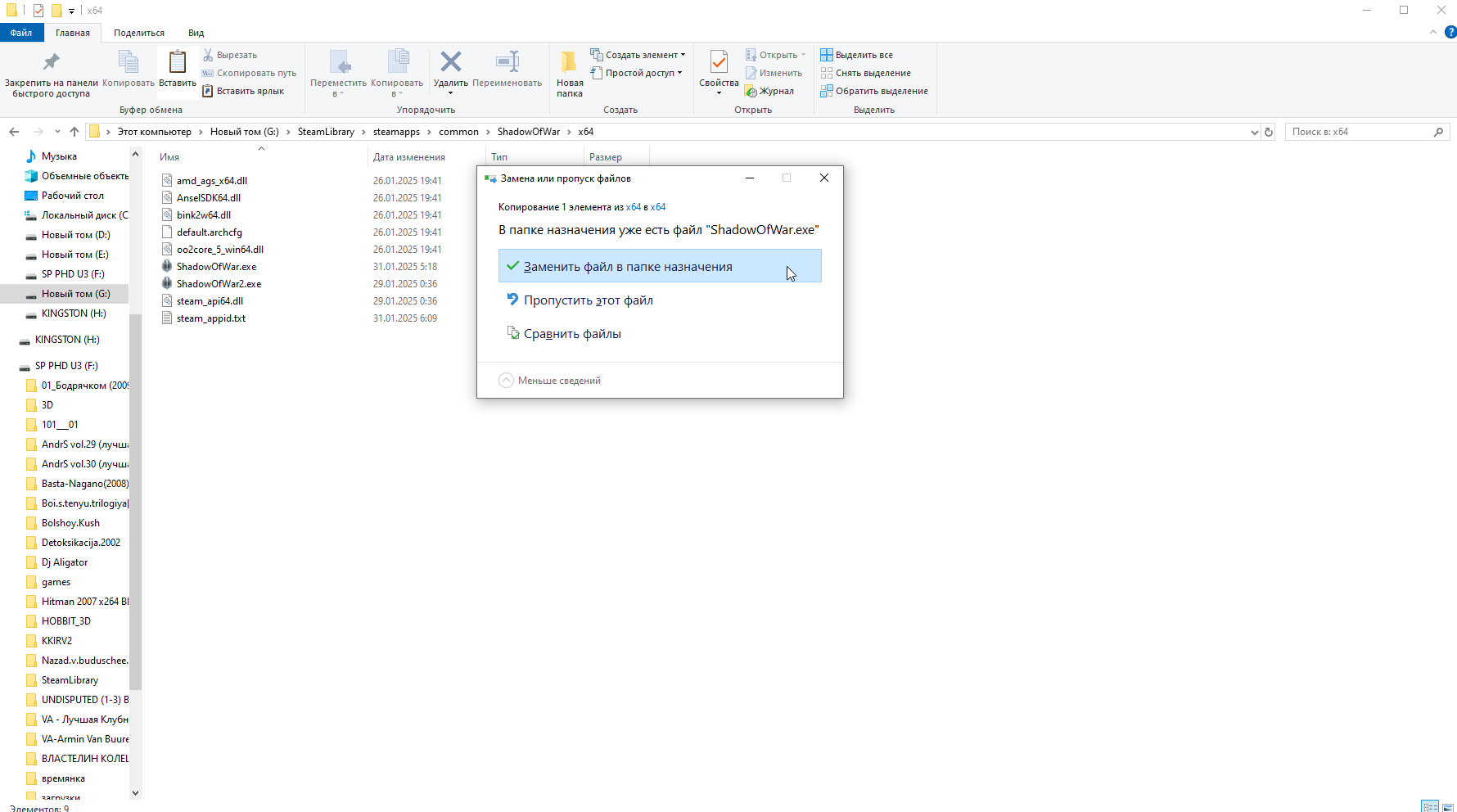Open Customize Quick Access Toolbar dropdown
The width and height of the screenshot is (1457, 812).
(x=71, y=11)
